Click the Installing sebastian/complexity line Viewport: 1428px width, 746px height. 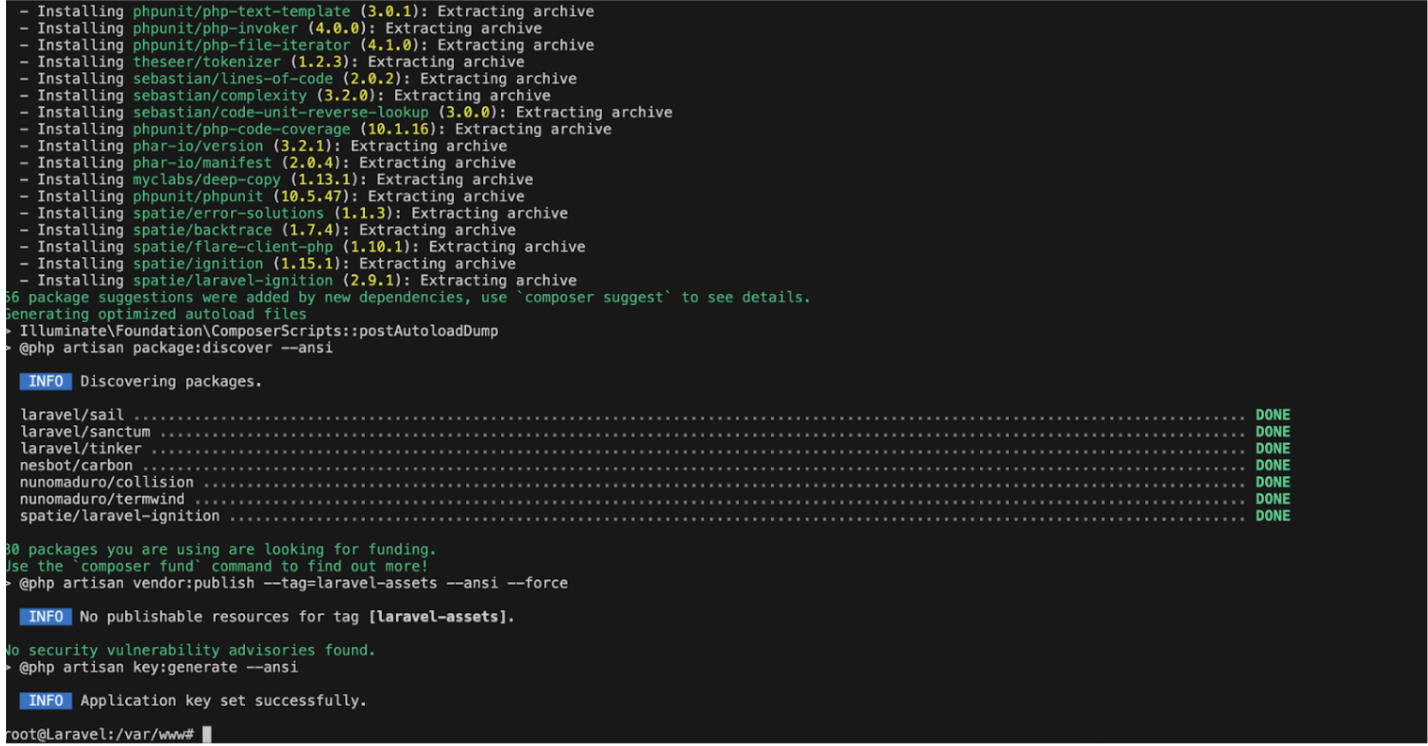click(x=284, y=95)
